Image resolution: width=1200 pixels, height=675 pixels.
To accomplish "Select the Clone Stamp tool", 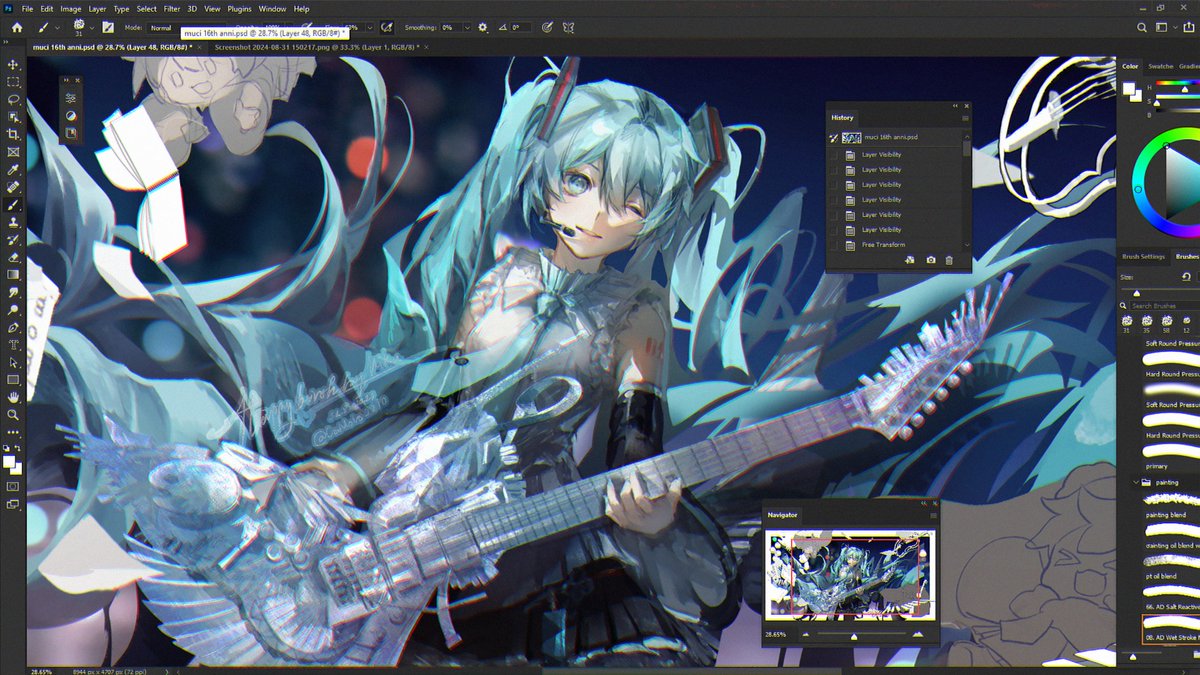I will point(13,222).
